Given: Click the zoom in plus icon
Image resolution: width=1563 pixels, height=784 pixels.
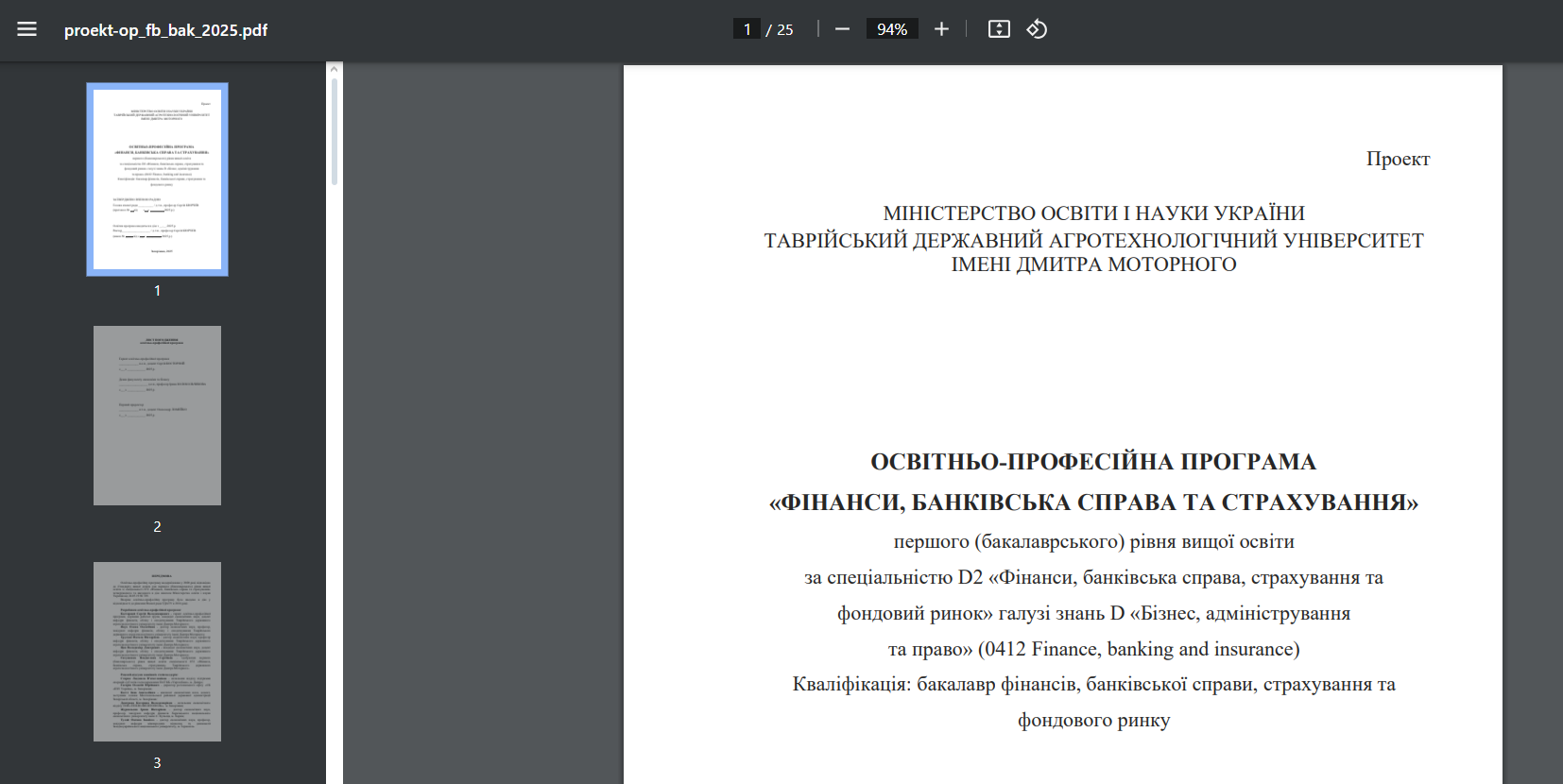Looking at the screenshot, I should pyautogui.click(x=941, y=29).
